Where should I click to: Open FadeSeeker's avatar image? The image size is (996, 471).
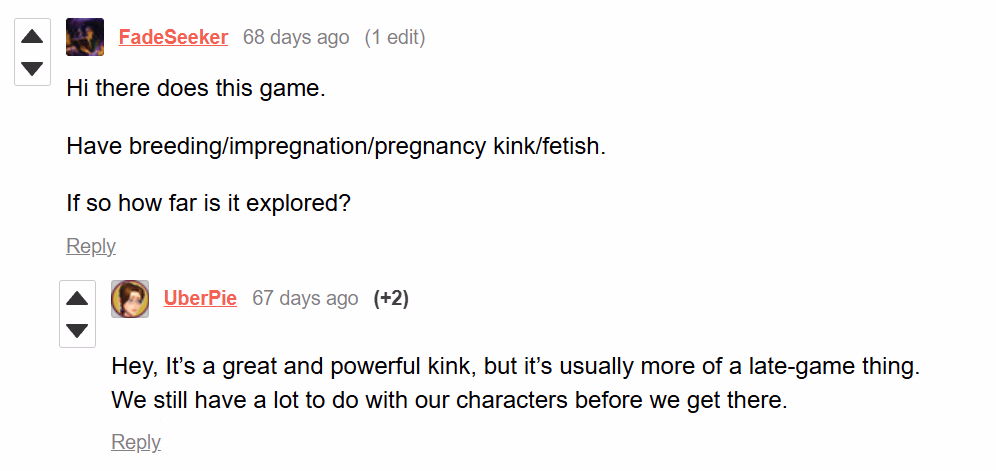click(x=85, y=38)
